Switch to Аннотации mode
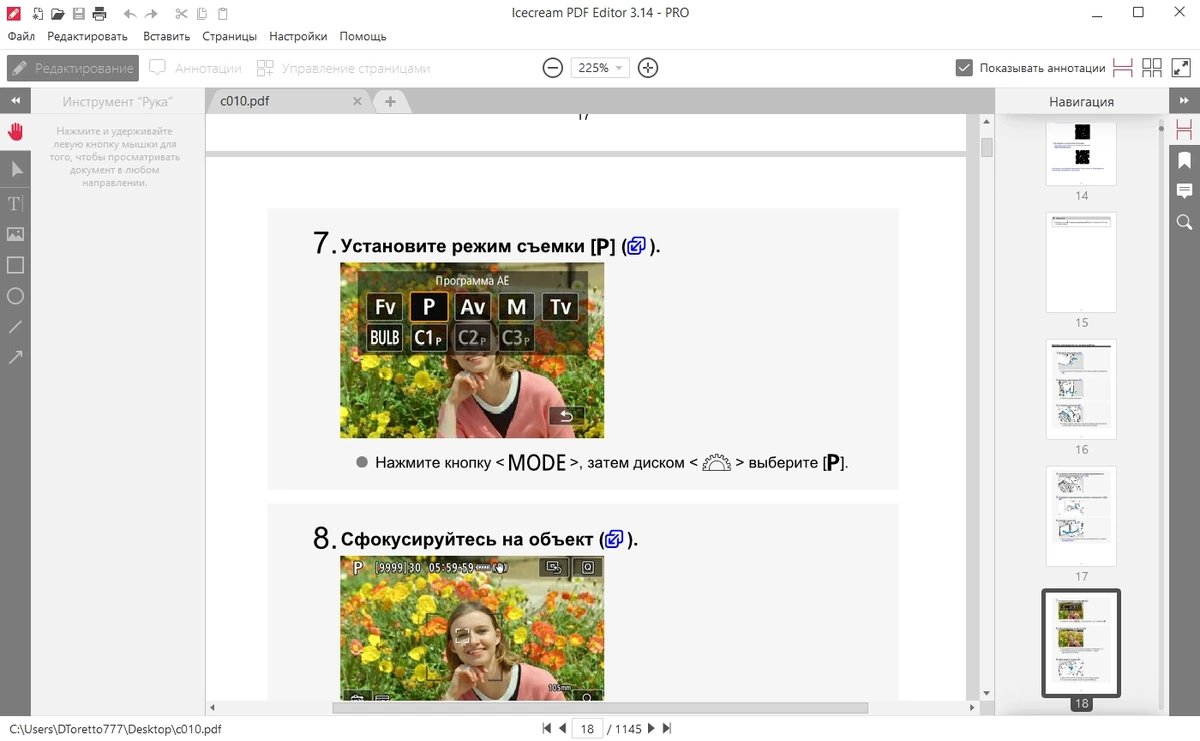The image size is (1200, 741). pos(195,68)
